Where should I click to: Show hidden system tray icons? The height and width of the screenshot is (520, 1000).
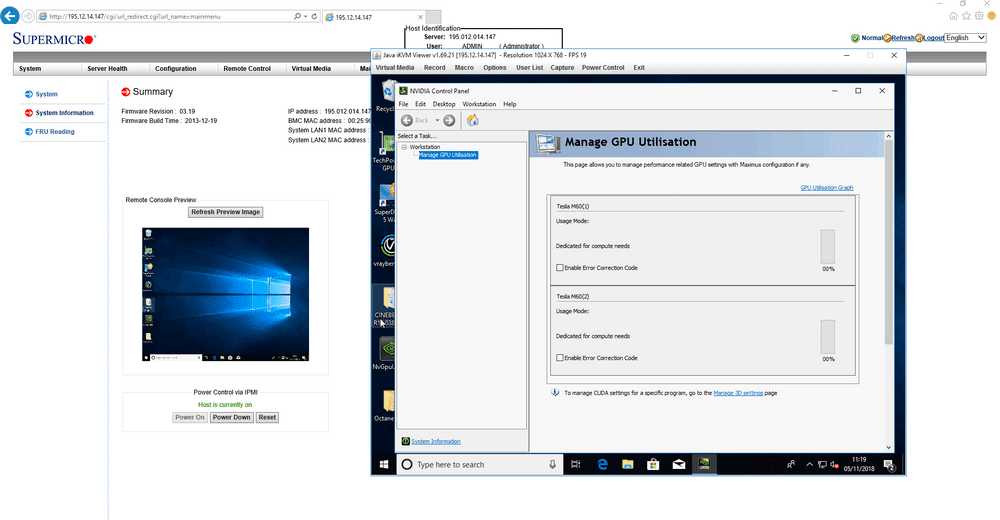(x=809, y=464)
